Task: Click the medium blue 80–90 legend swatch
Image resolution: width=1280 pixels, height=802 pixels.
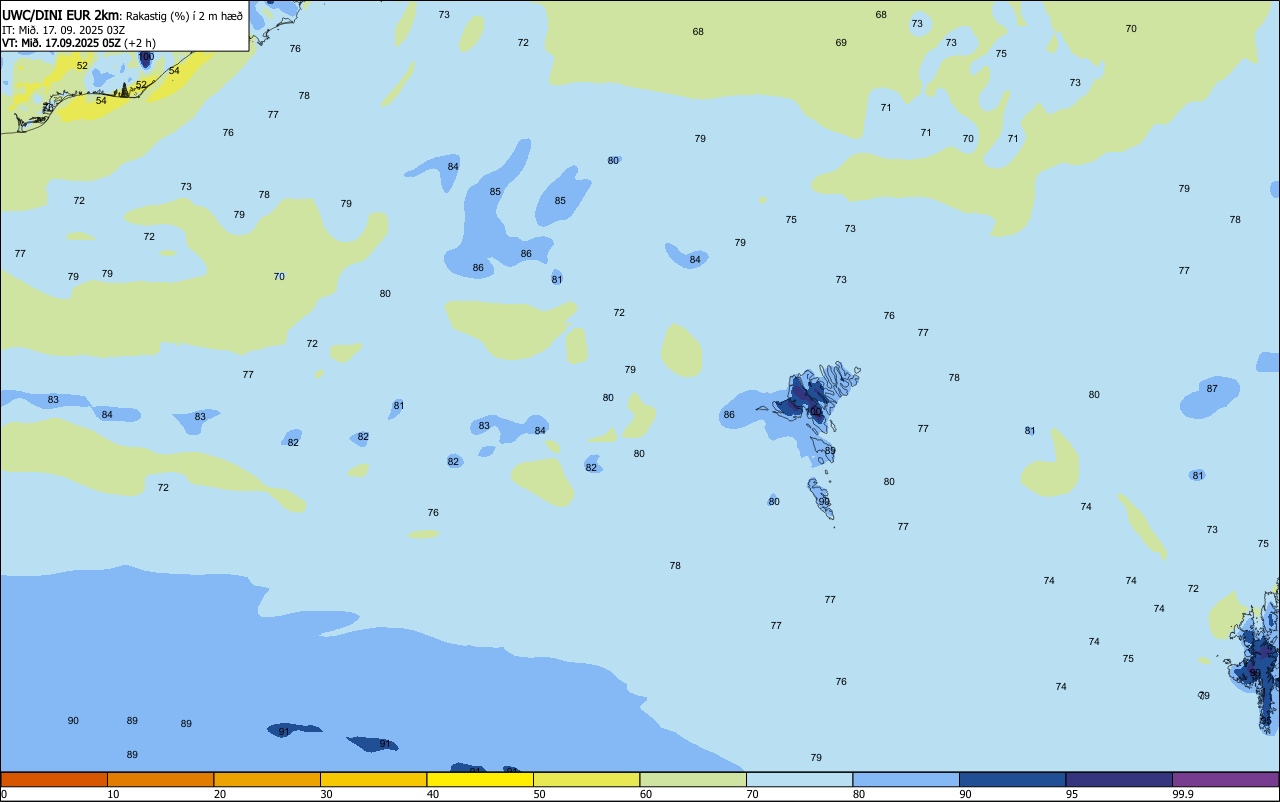Action: coord(906,779)
